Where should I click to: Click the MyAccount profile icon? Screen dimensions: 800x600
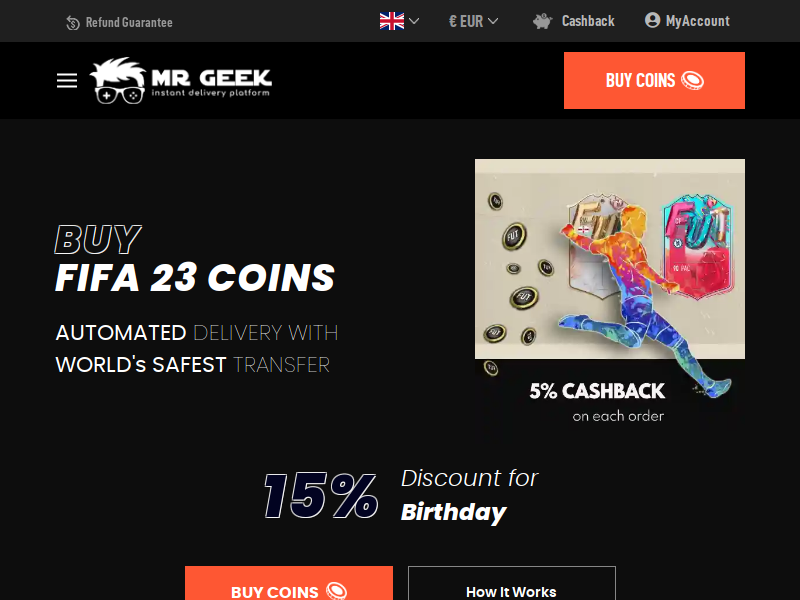[x=652, y=20]
